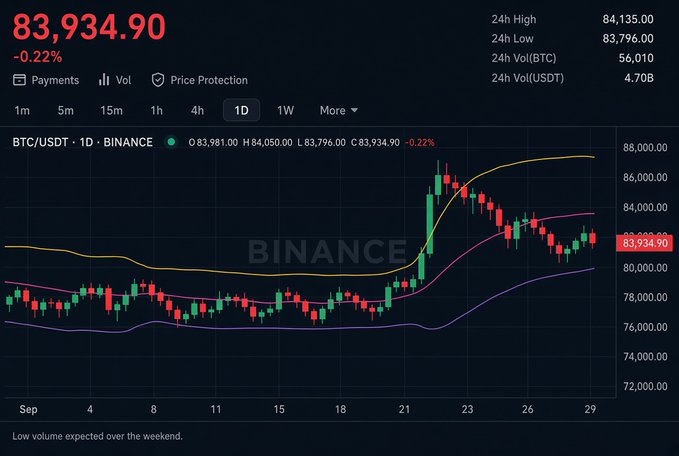Click the 80,000.00 price axis label
This screenshot has height=456, width=679.
coord(645,268)
